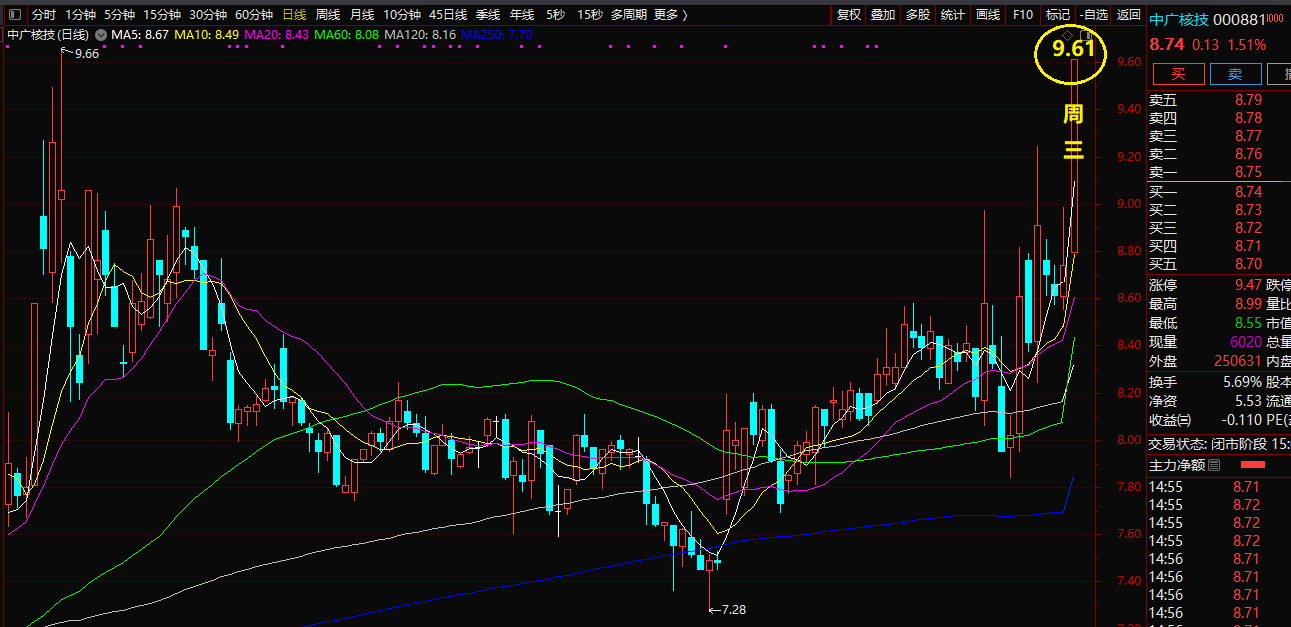Click the 卖三 ask price 8.77
1291x627 pixels.
1248,136
